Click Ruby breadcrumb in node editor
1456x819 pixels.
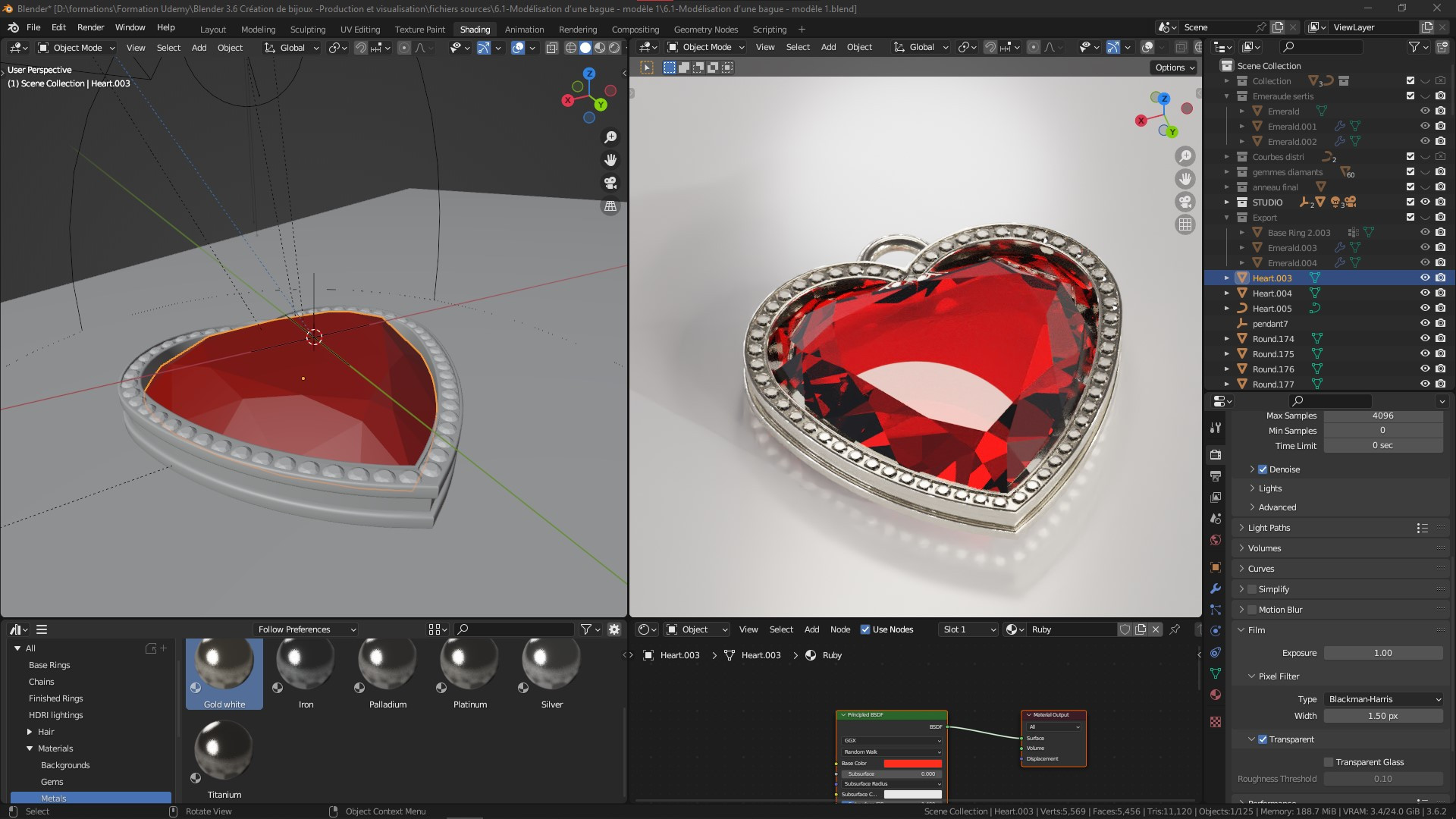point(832,655)
